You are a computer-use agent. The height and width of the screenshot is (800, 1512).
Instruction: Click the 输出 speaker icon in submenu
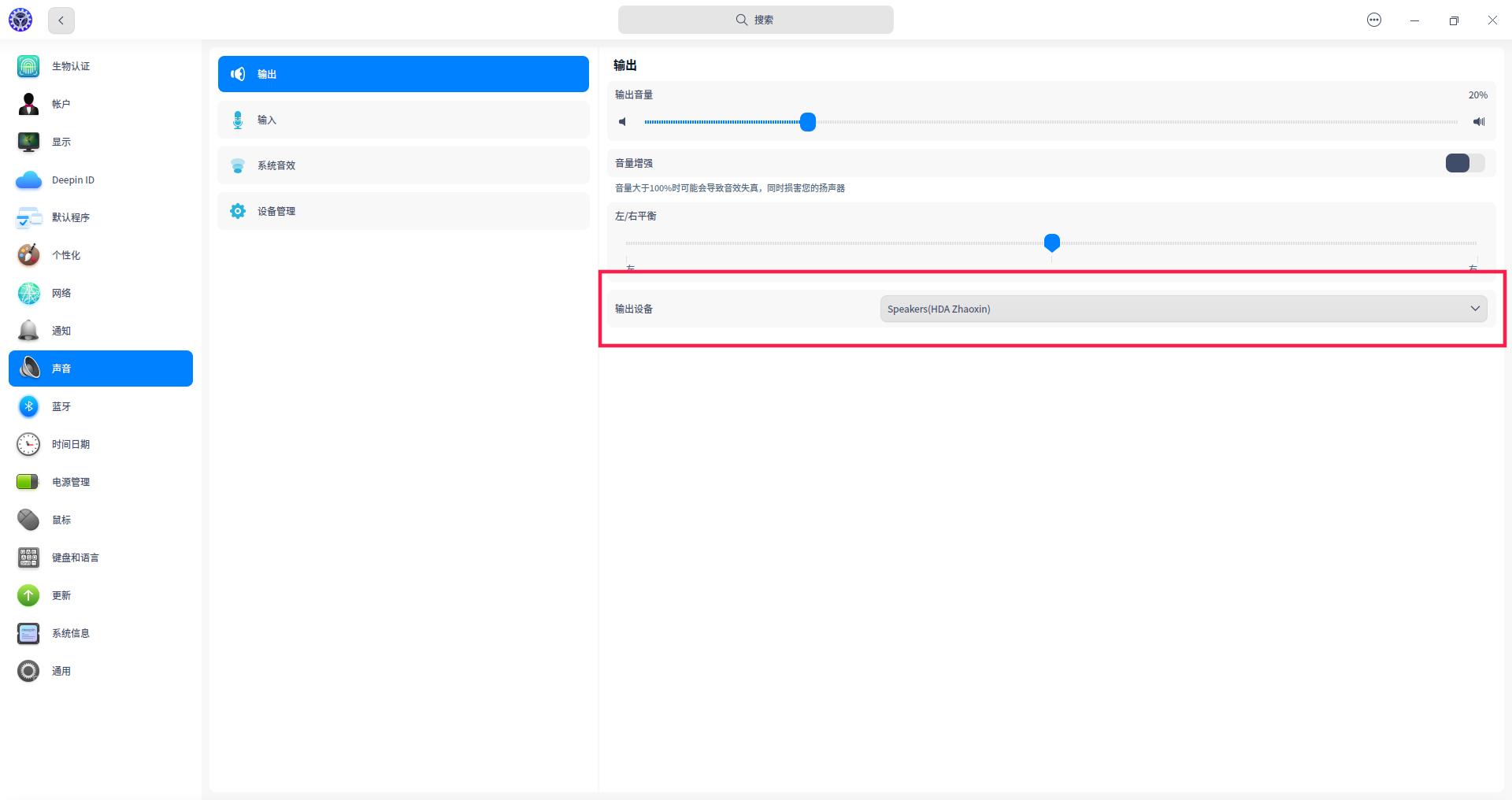[238, 74]
